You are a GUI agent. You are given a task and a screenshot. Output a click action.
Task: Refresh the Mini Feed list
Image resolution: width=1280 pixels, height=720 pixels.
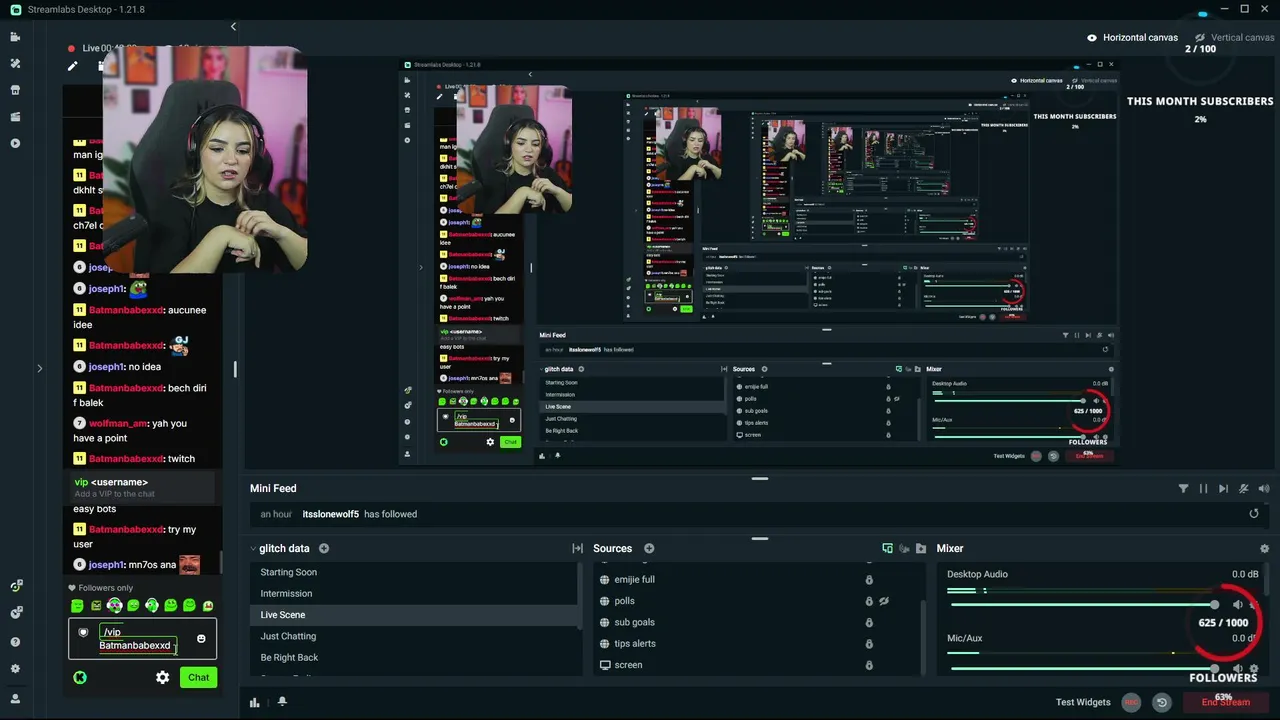(x=1254, y=514)
